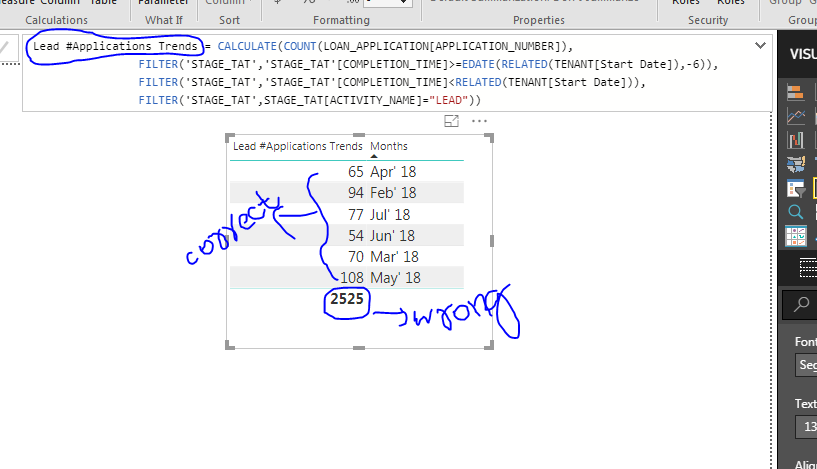The width and height of the screenshot is (817, 469).
Task: Click the Lead #Applications Trends column header
Action: pos(298,146)
